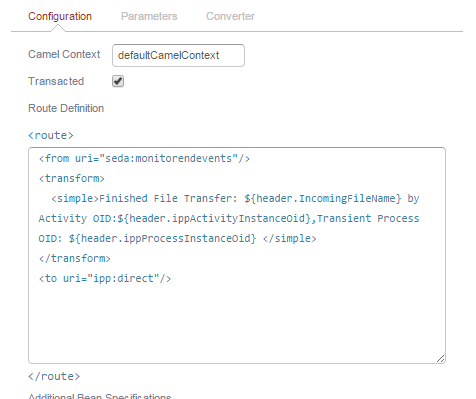Image resolution: width=476 pixels, height=399 pixels.
Task: Click the closing '</route>' tag text
Action: [54, 376]
